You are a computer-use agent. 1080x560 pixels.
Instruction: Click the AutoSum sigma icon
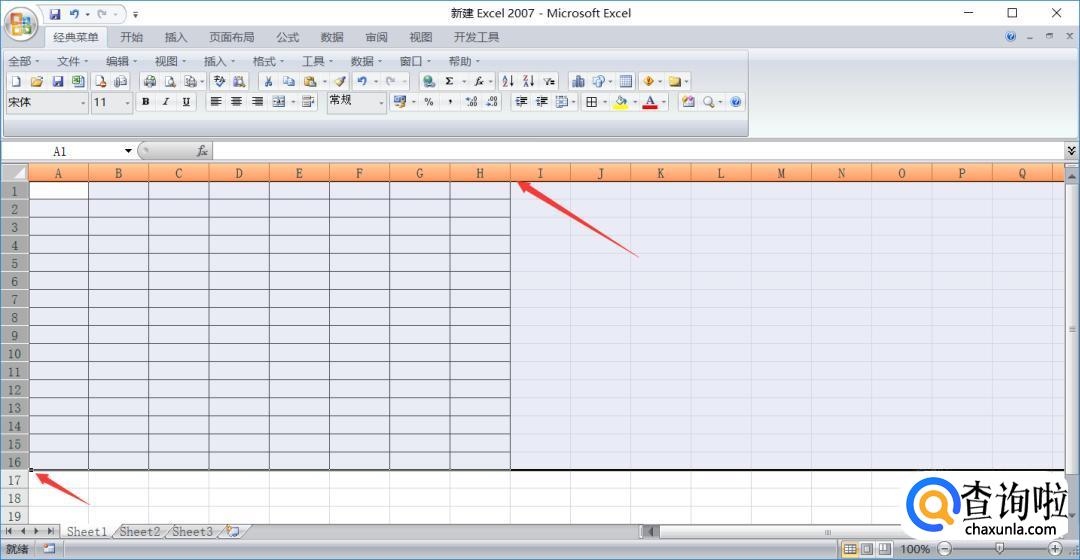tap(449, 81)
